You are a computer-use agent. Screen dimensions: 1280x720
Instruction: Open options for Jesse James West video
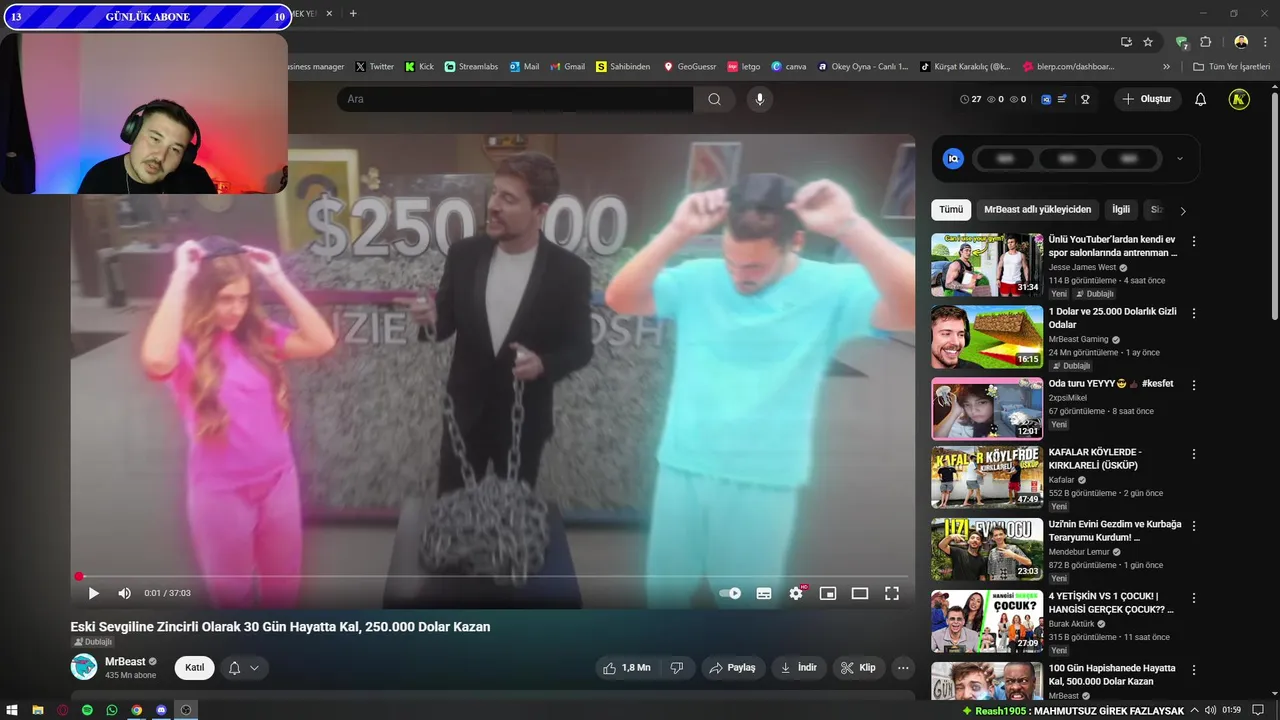click(1193, 241)
